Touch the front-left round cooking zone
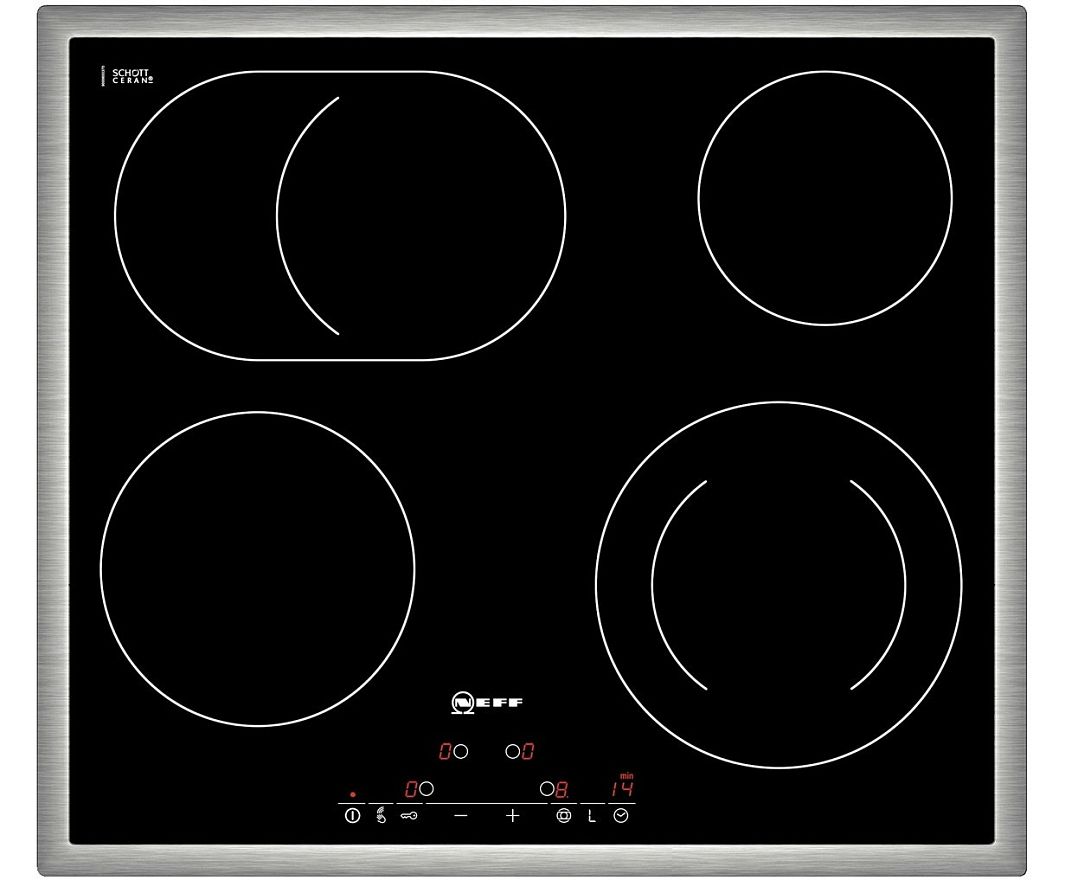 click(x=257, y=568)
